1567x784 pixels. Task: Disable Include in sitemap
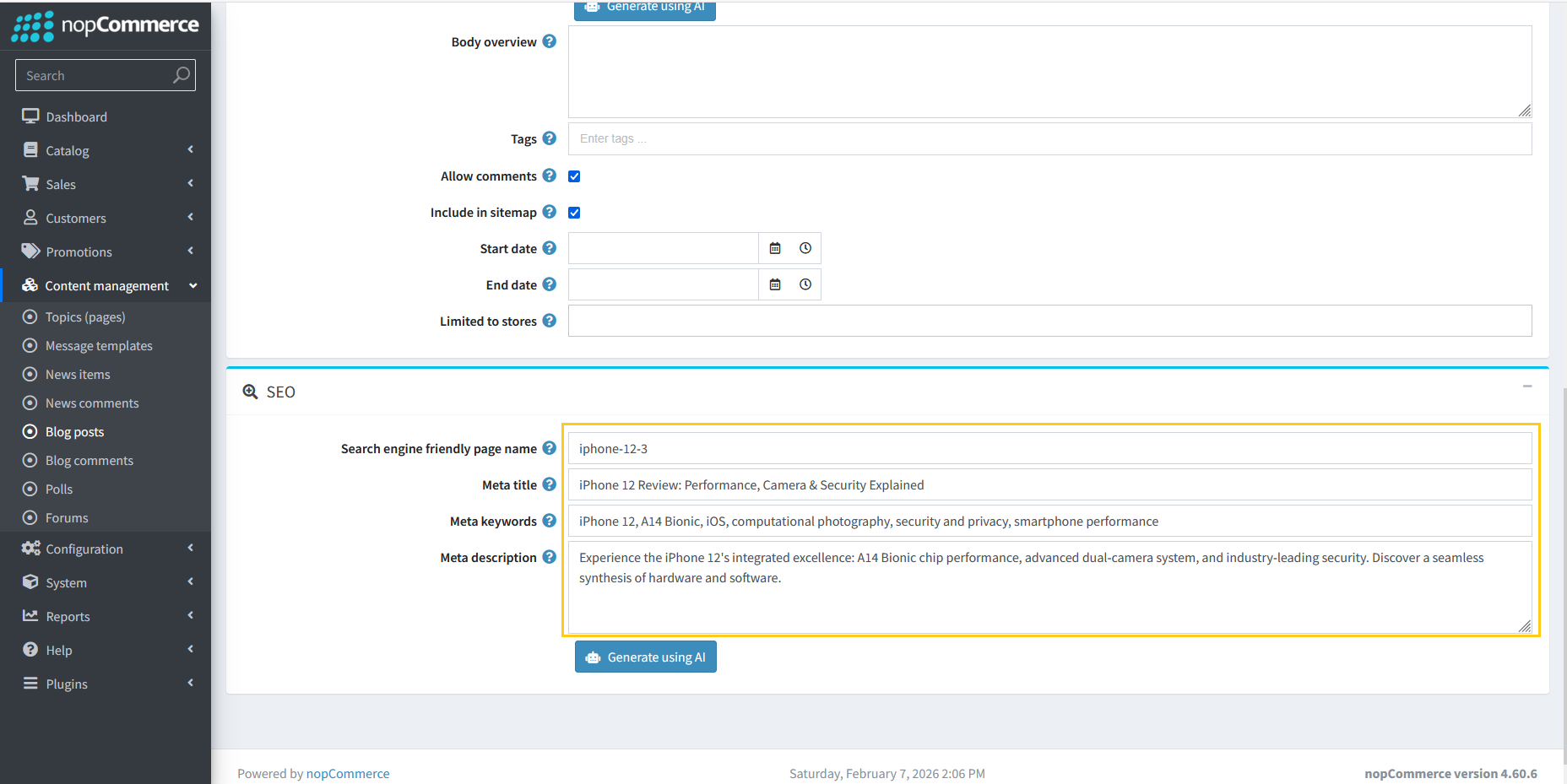574,212
